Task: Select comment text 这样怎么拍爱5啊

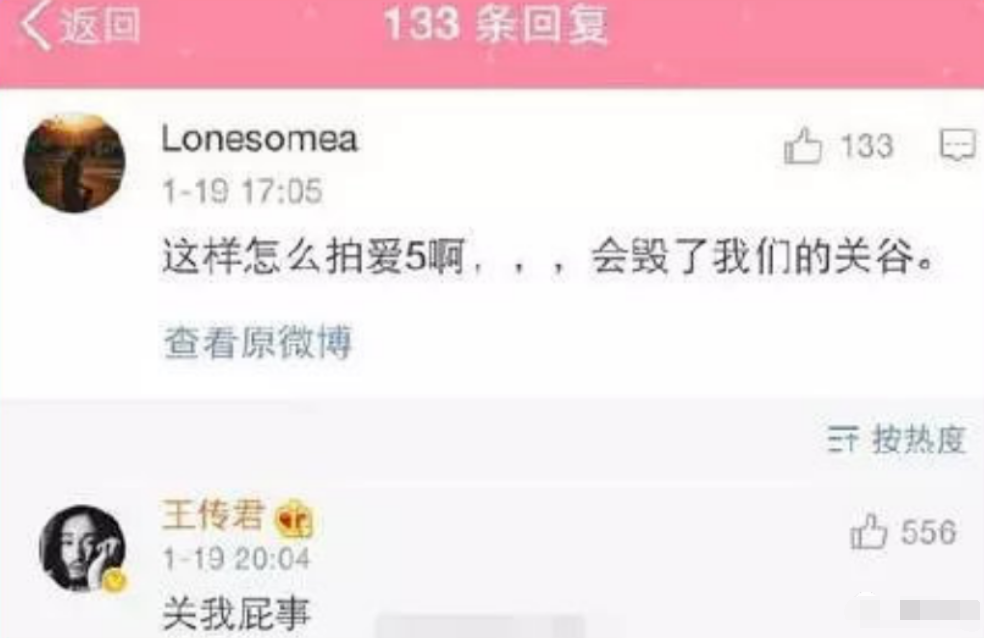Action: 313,257
